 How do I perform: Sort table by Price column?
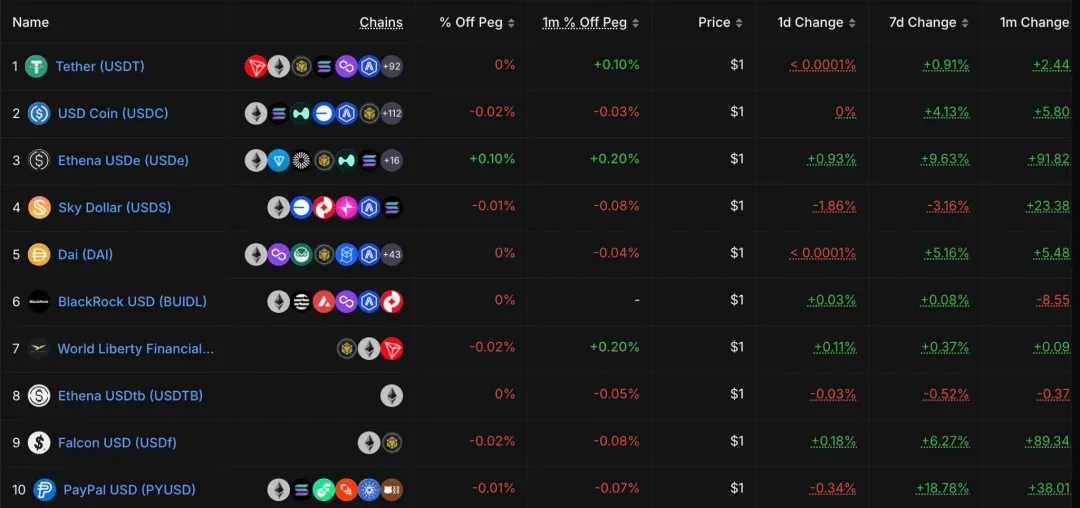720,23
